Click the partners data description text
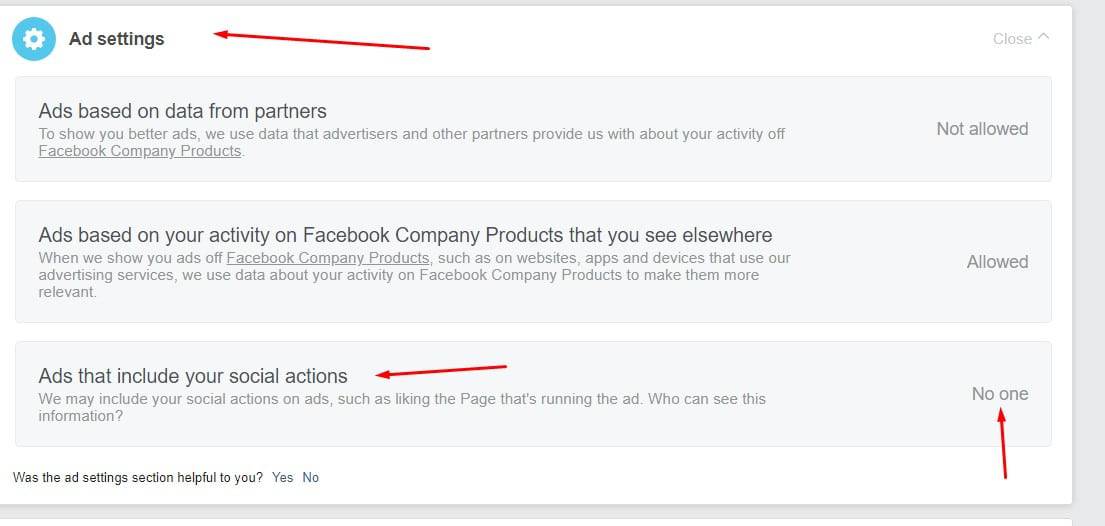Viewport: 1105px width, 526px height. point(412,142)
